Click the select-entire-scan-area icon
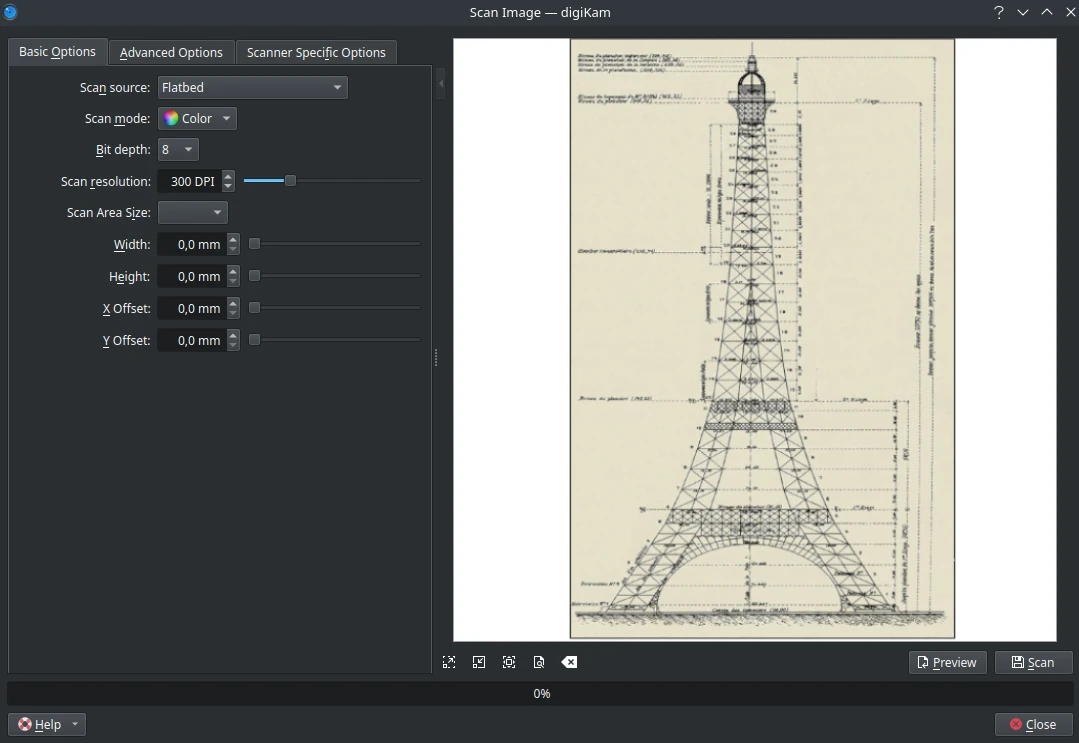1079x743 pixels. pos(509,662)
